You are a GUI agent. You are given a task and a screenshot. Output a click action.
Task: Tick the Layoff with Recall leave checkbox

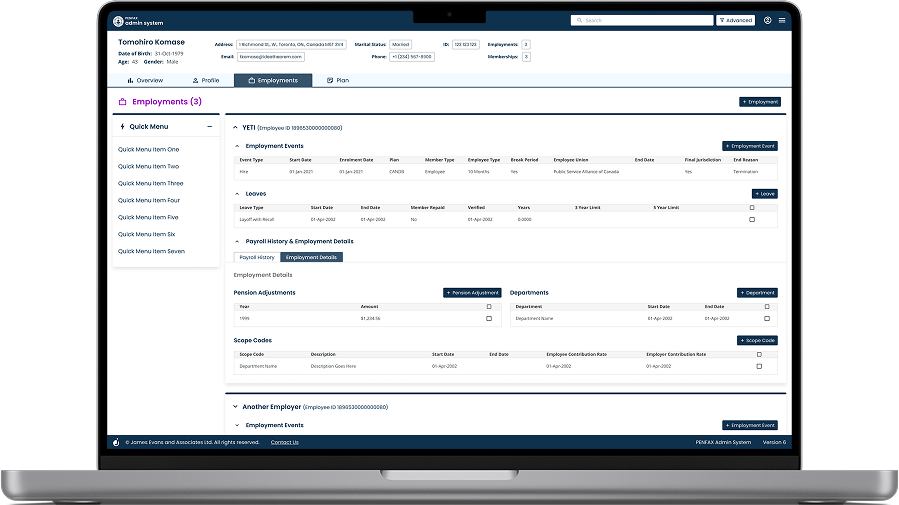(x=752, y=219)
